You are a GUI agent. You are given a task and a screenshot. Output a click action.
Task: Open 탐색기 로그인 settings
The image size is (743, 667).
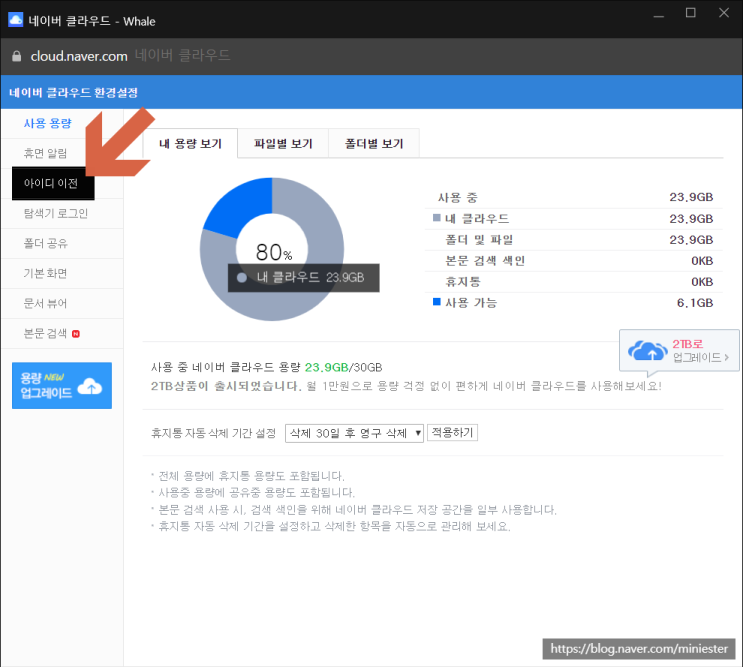56,214
